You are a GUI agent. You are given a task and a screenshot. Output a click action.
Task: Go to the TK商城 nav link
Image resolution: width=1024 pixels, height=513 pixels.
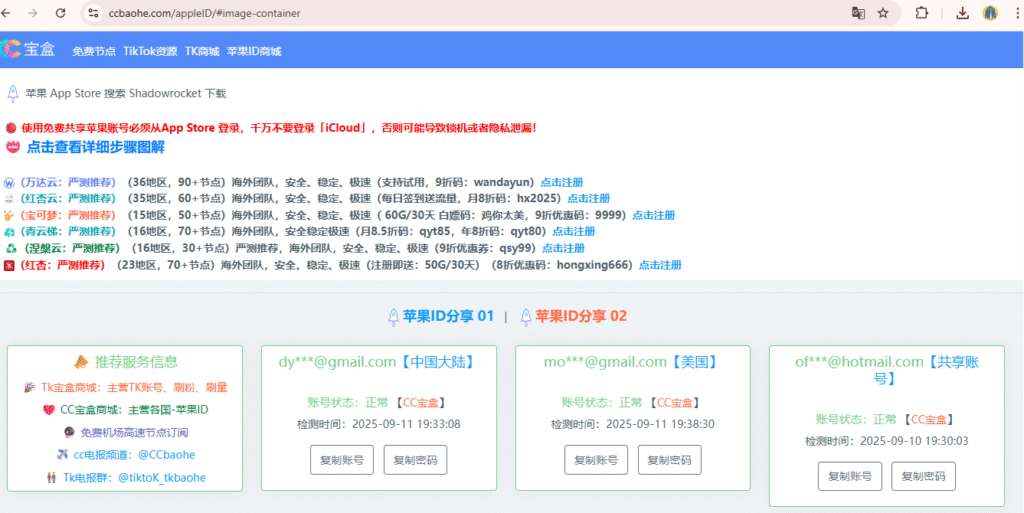coord(202,51)
